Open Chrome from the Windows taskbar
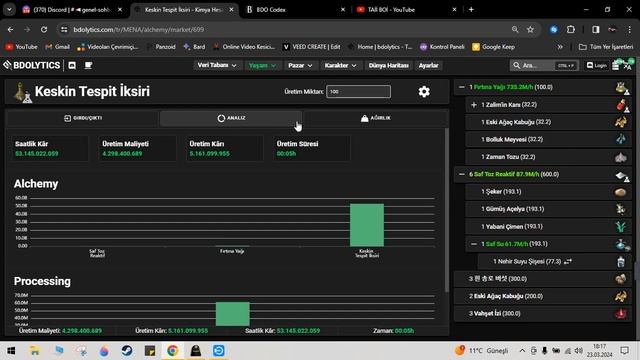640x360 pixels. (172, 351)
